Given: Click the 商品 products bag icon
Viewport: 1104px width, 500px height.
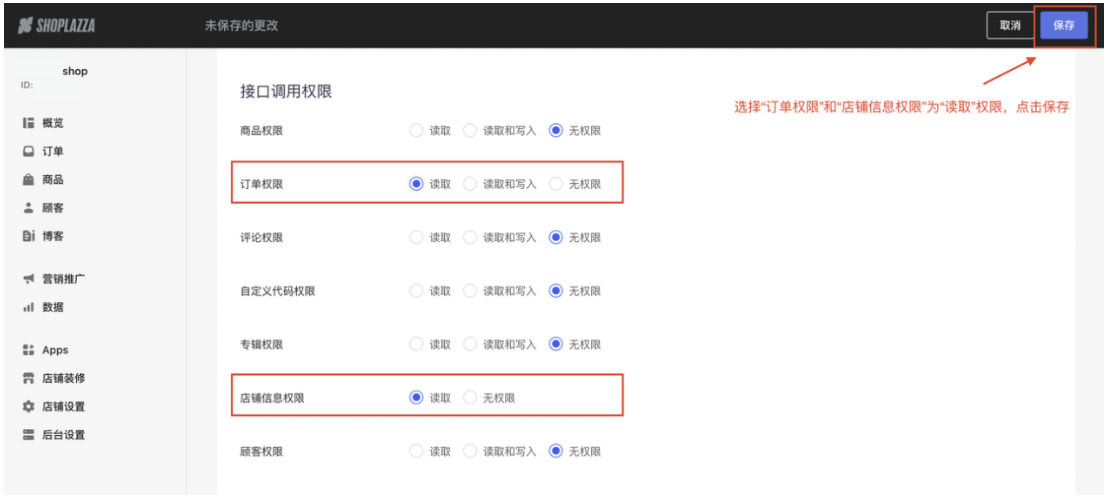Looking at the screenshot, I should pyautogui.click(x=28, y=180).
